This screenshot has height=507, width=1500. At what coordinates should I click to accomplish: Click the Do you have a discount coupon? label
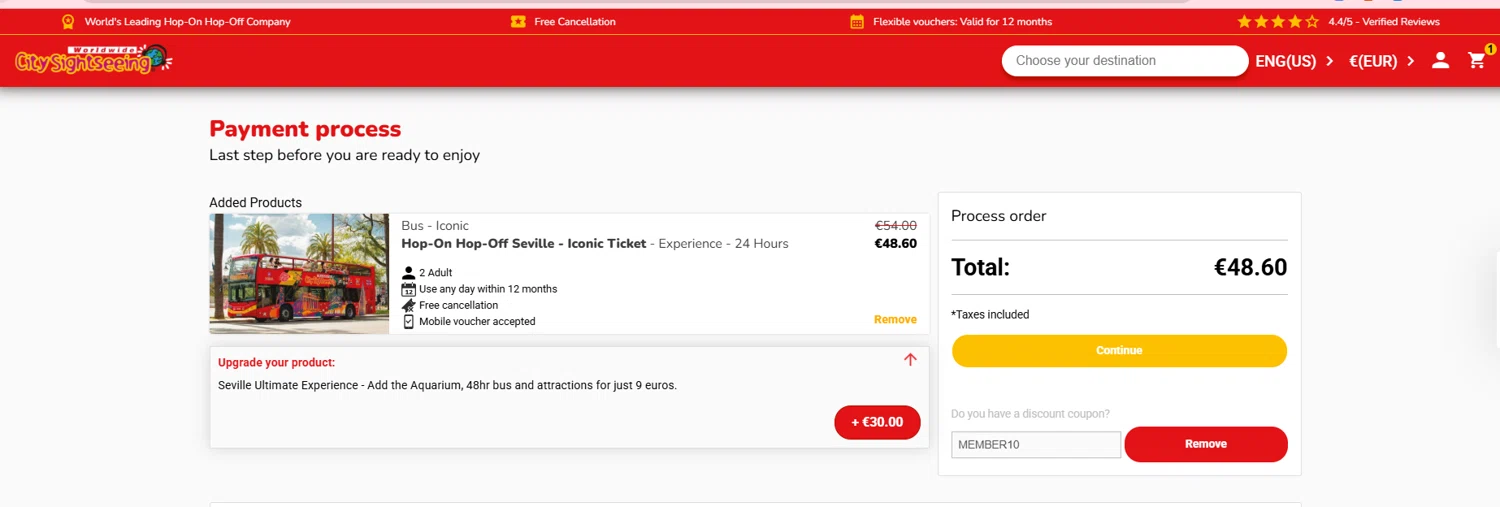(x=1030, y=414)
